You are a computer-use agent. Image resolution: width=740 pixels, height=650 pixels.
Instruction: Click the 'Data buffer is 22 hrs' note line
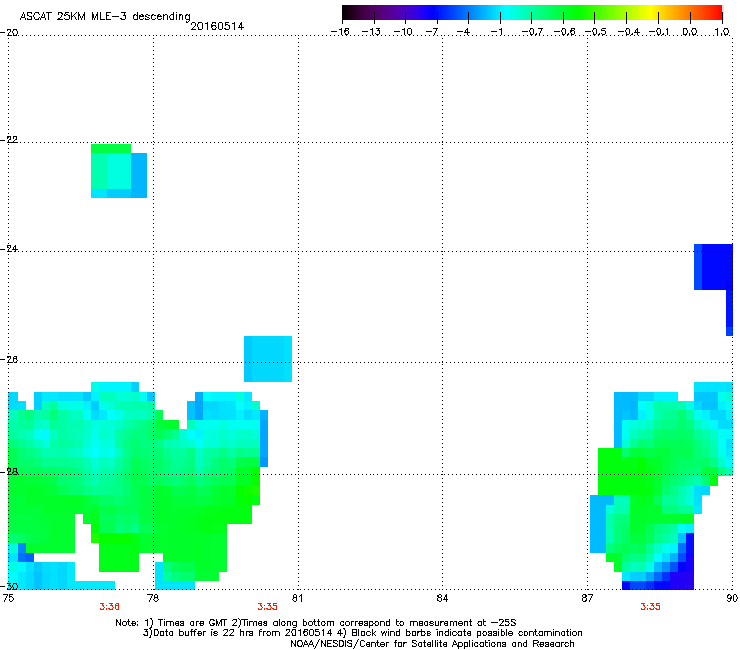362,633
